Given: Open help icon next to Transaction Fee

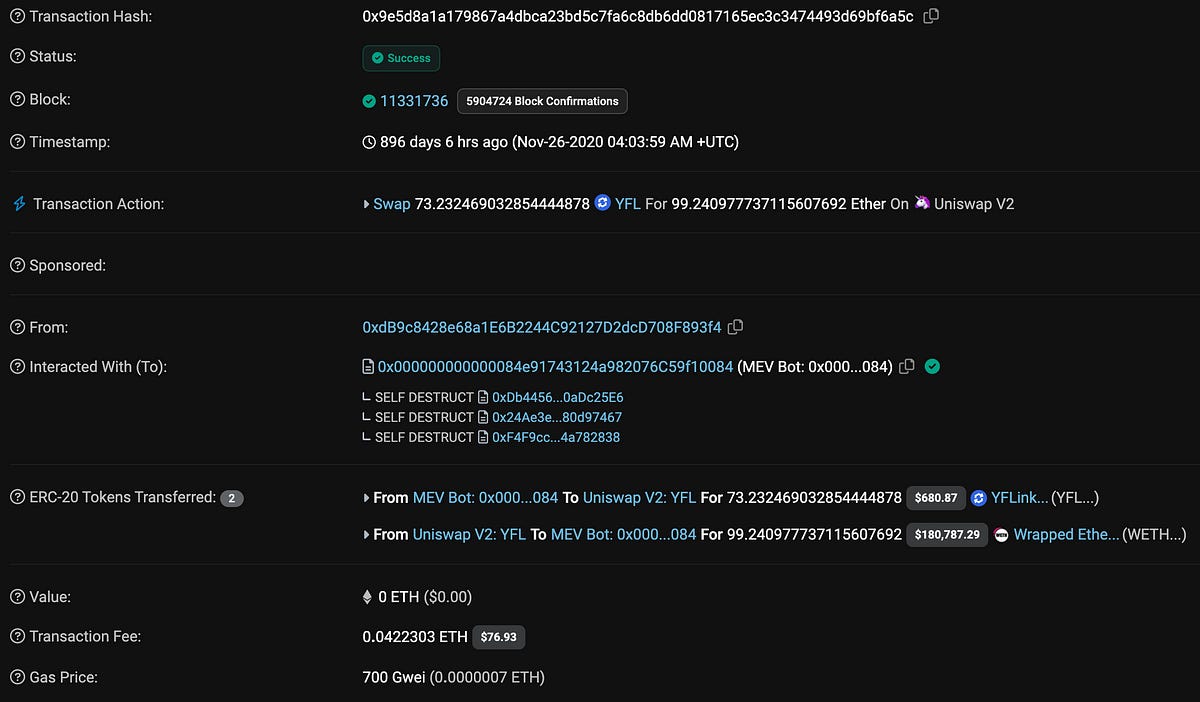Looking at the screenshot, I should click(x=17, y=636).
